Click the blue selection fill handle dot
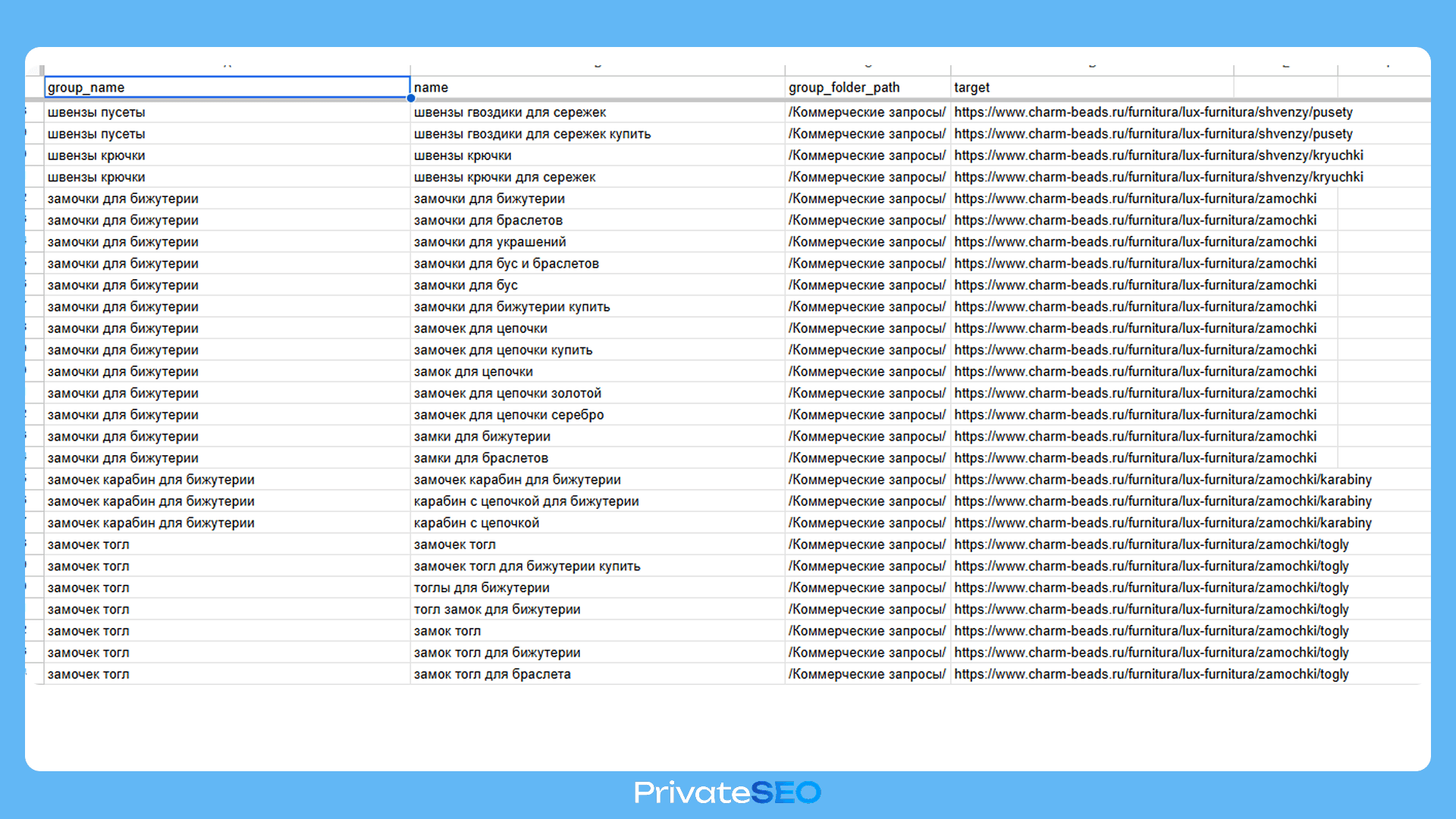The width and height of the screenshot is (1456, 819). coord(410,98)
